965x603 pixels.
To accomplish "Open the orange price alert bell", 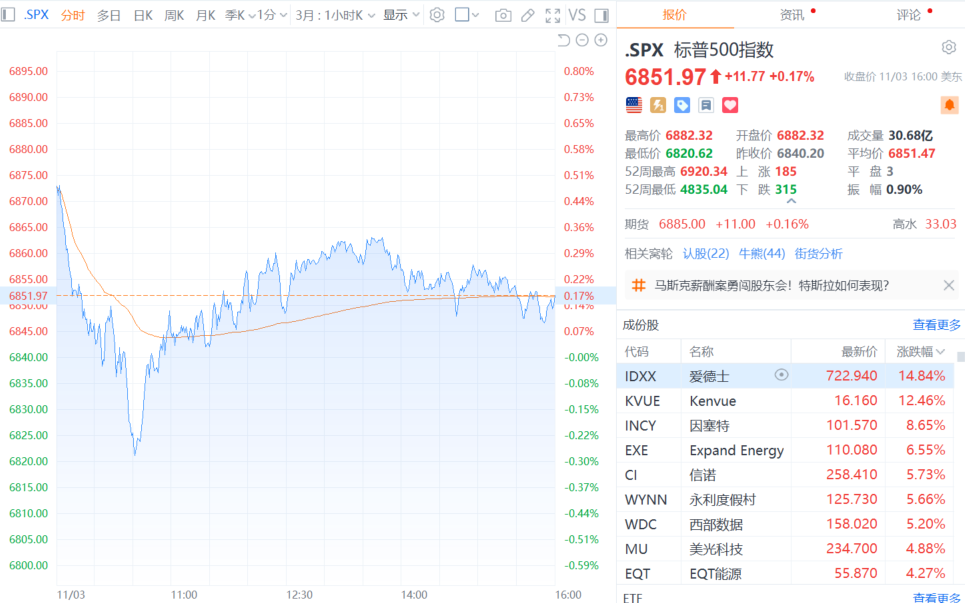I will tap(950, 105).
